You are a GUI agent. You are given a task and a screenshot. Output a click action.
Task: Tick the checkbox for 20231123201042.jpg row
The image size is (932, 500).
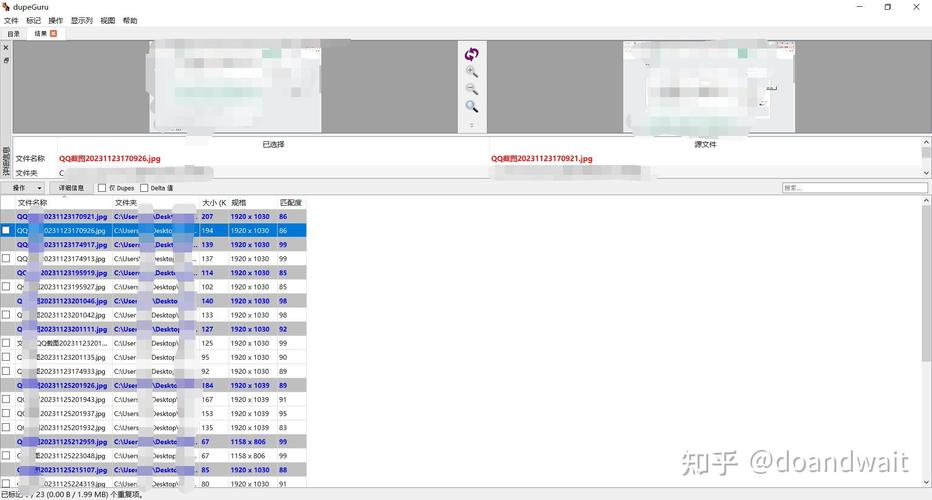[x=6, y=315]
